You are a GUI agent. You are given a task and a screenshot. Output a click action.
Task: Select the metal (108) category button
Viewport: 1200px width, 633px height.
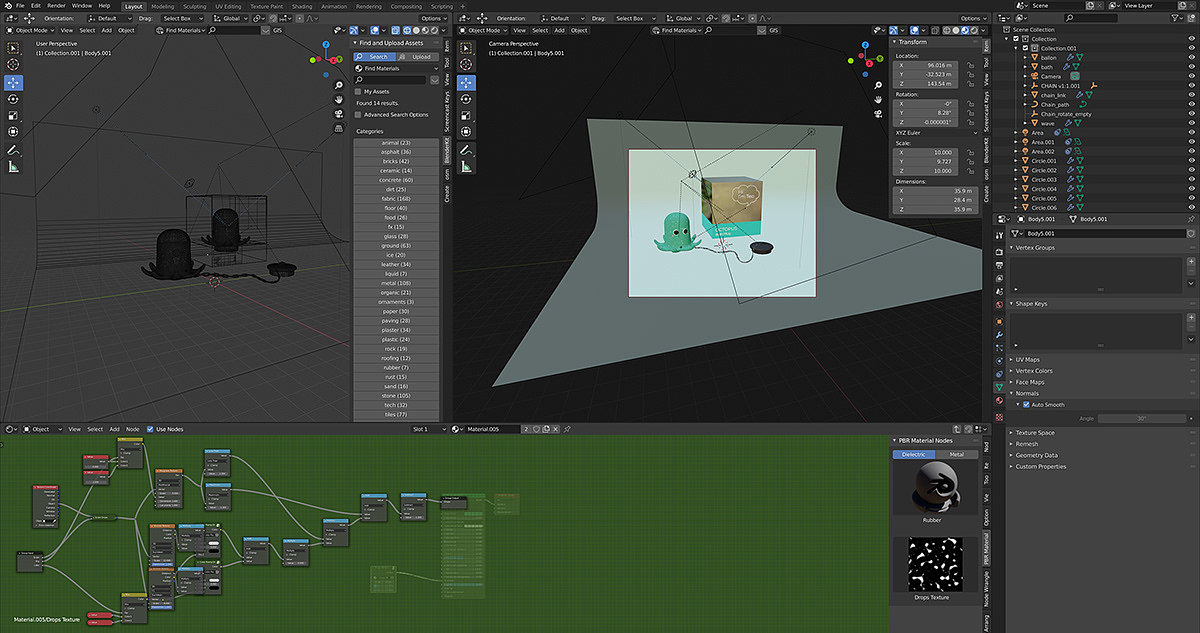396,283
